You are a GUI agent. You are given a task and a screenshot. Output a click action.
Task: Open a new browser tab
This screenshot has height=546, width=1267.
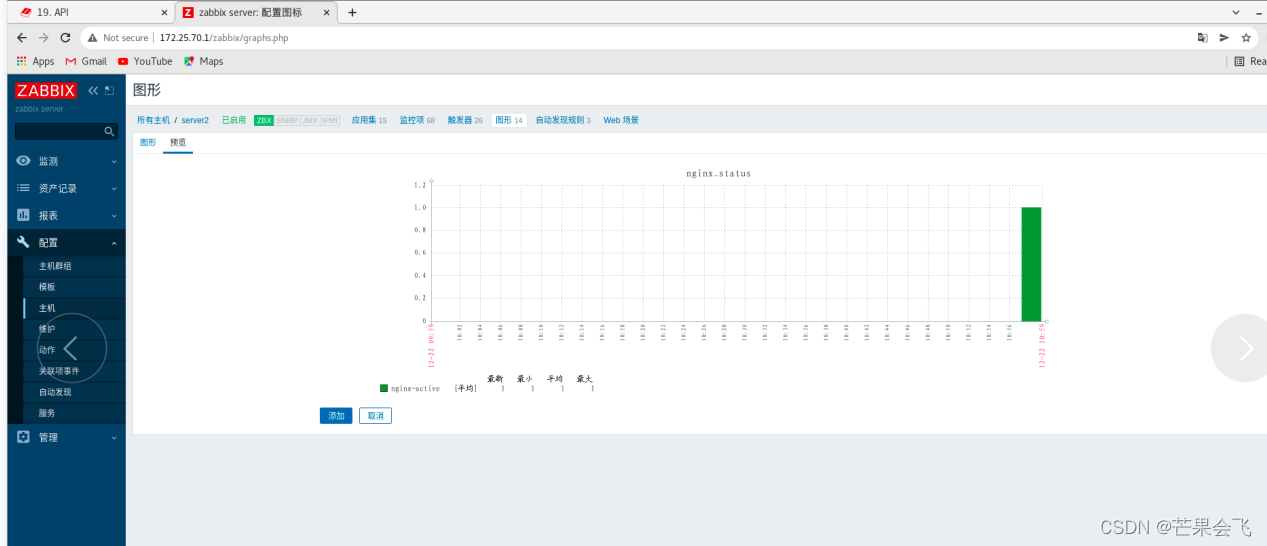tap(352, 12)
